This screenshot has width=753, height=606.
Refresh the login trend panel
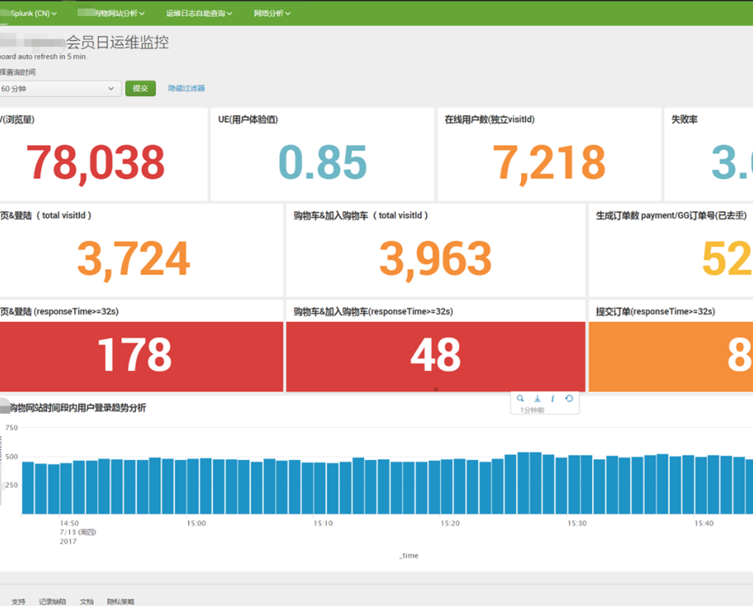click(569, 399)
